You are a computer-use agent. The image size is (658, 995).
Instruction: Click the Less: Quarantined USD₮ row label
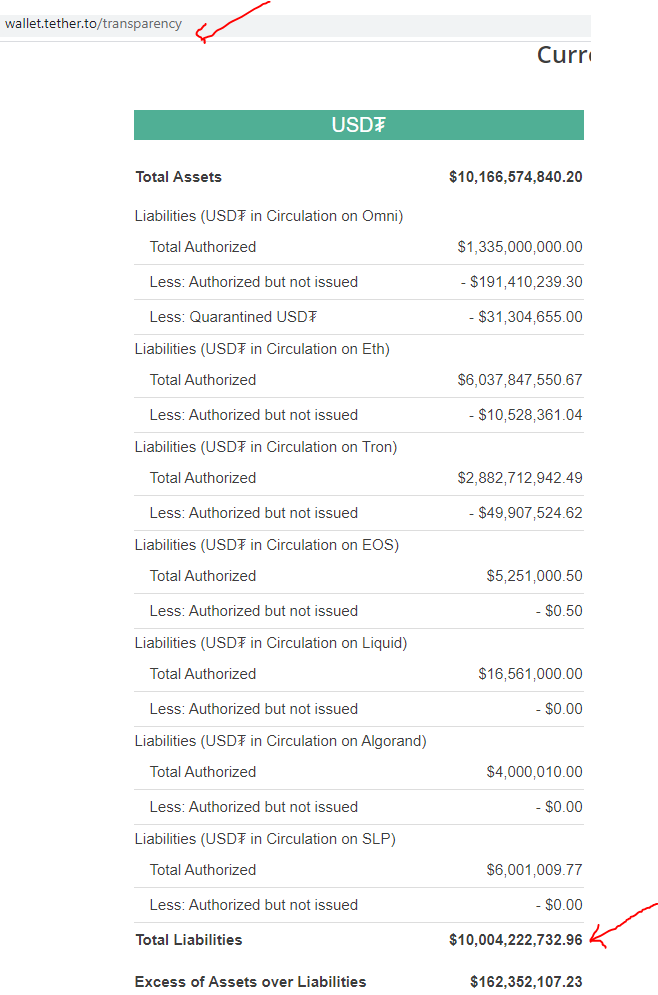233,317
